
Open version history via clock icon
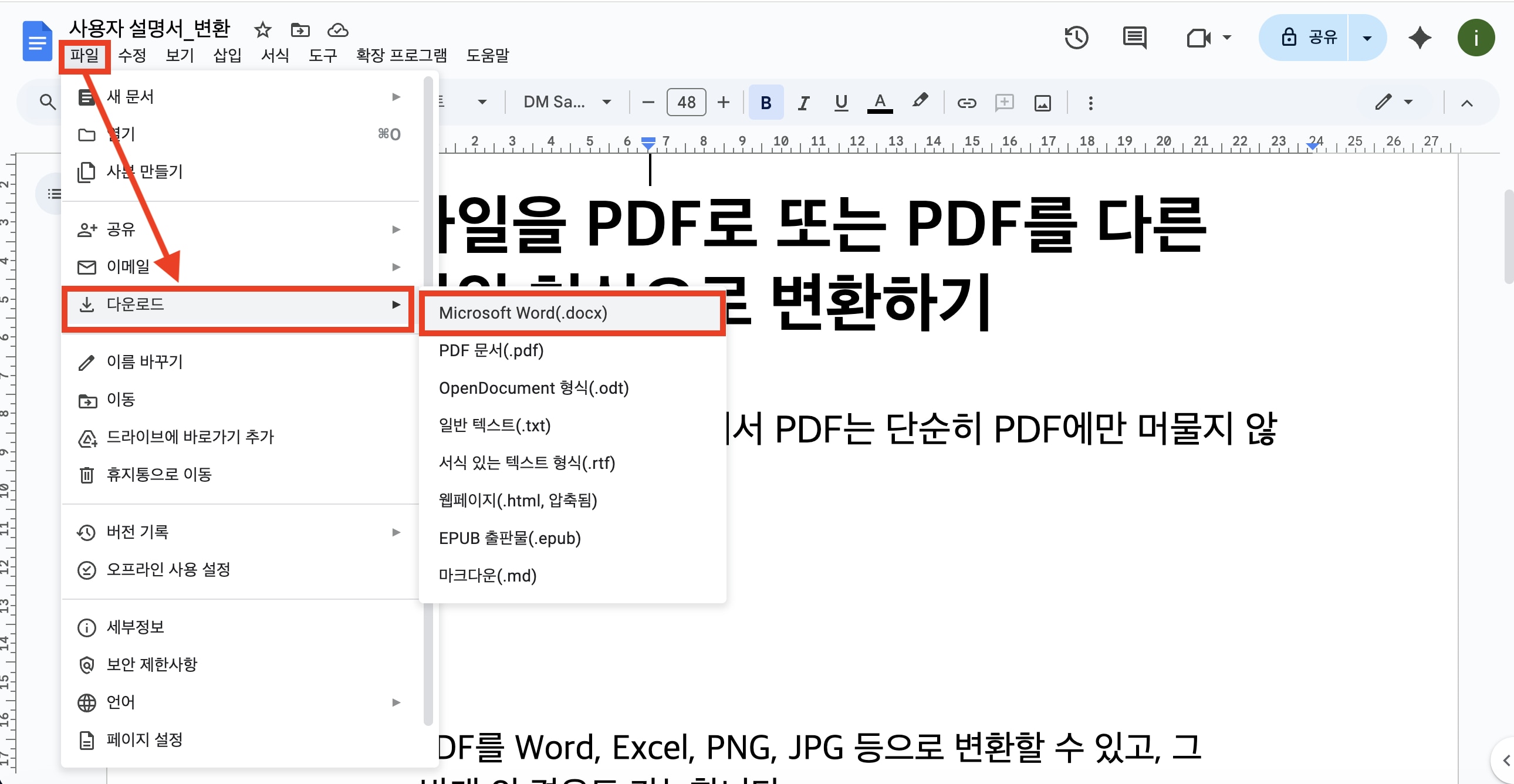[x=1076, y=38]
